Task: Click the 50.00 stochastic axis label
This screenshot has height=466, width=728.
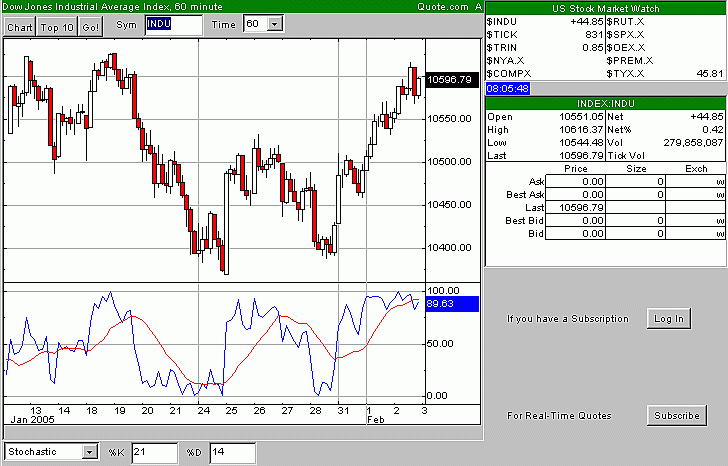Action: tap(440, 344)
